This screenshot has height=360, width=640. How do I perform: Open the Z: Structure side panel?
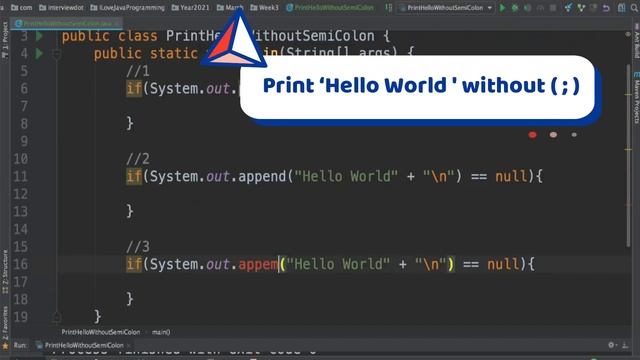[x=5, y=271]
